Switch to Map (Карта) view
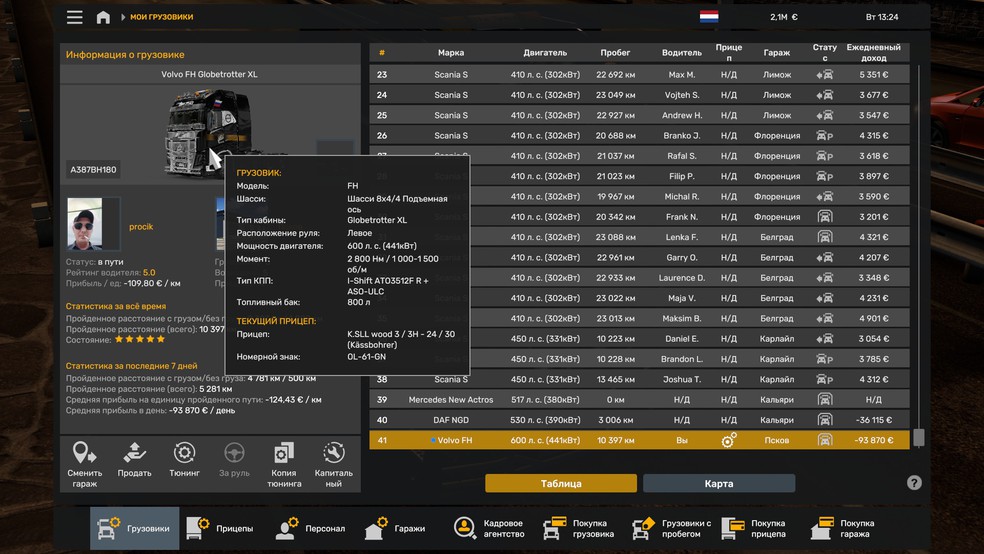Image resolution: width=984 pixels, height=554 pixels. point(719,483)
